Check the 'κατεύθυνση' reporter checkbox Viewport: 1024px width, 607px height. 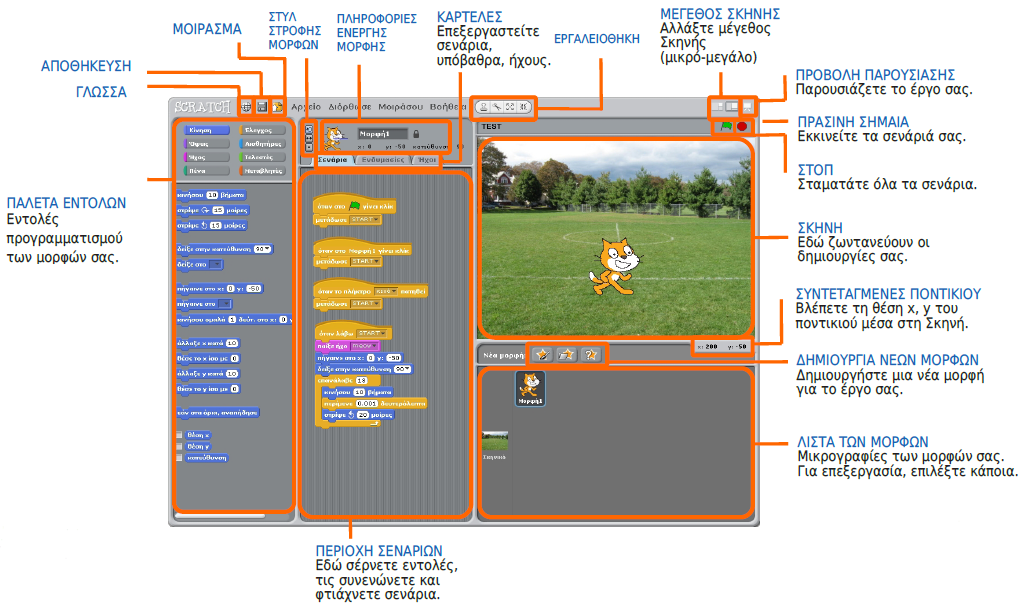tap(180, 458)
